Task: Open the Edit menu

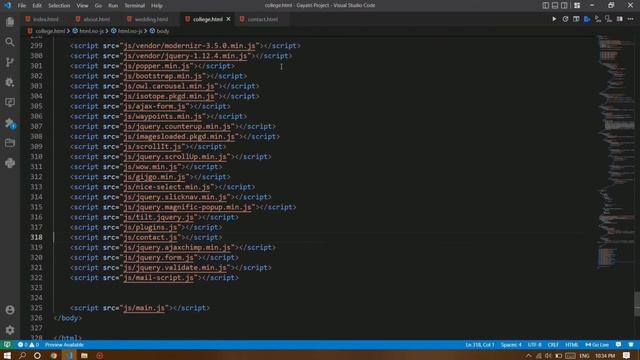Action: tap(37, 6)
